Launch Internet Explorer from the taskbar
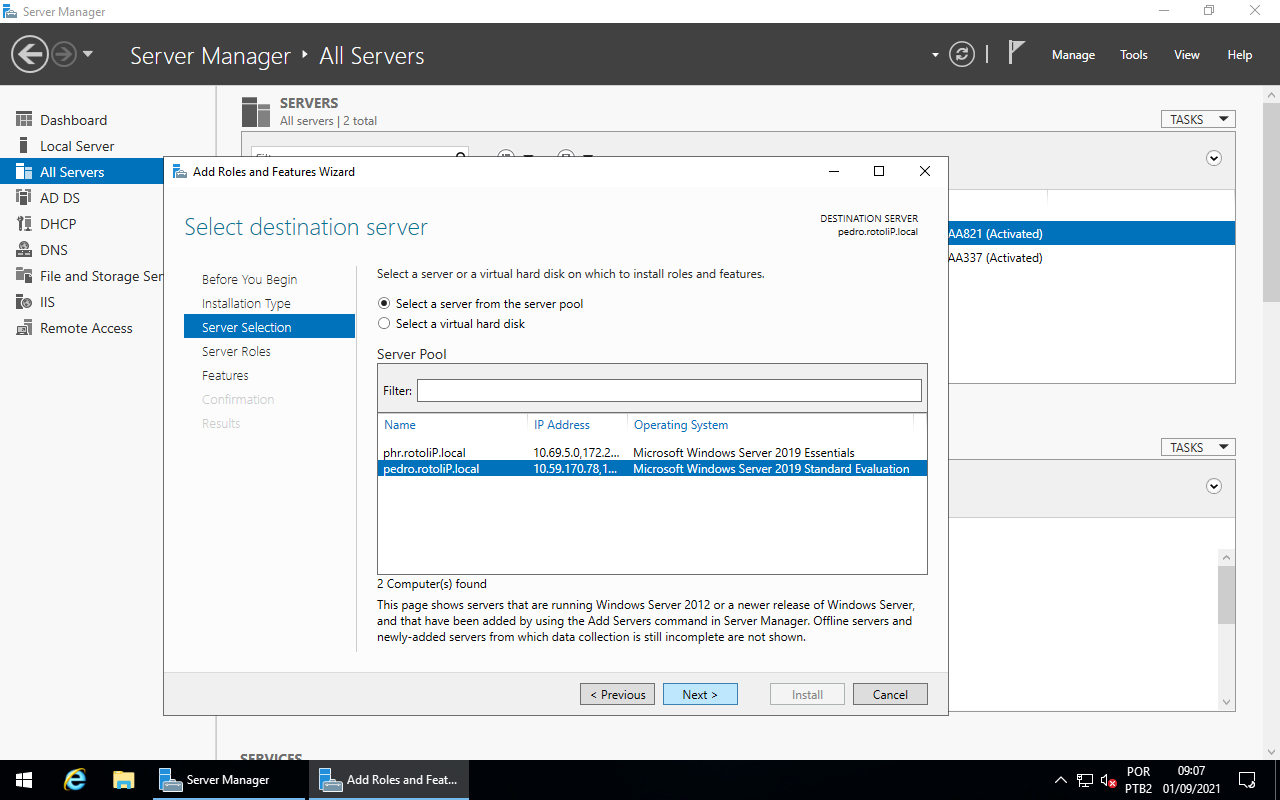The image size is (1280, 800). (x=74, y=779)
